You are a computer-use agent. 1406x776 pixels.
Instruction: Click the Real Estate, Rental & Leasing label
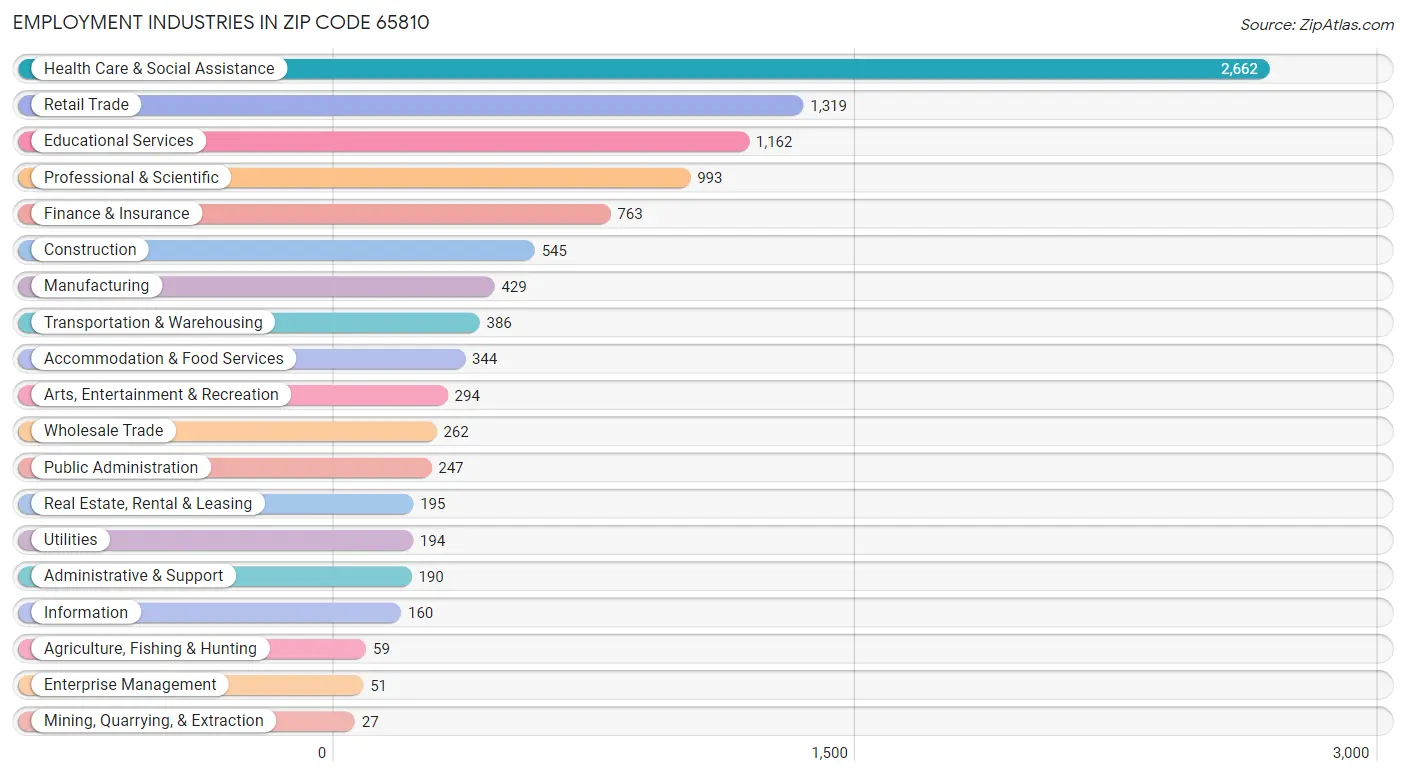(148, 504)
